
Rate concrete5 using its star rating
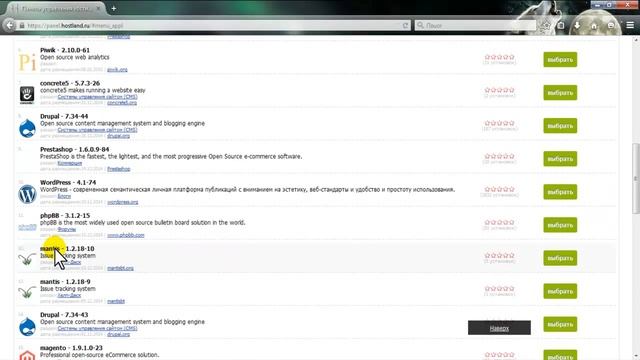click(x=500, y=90)
